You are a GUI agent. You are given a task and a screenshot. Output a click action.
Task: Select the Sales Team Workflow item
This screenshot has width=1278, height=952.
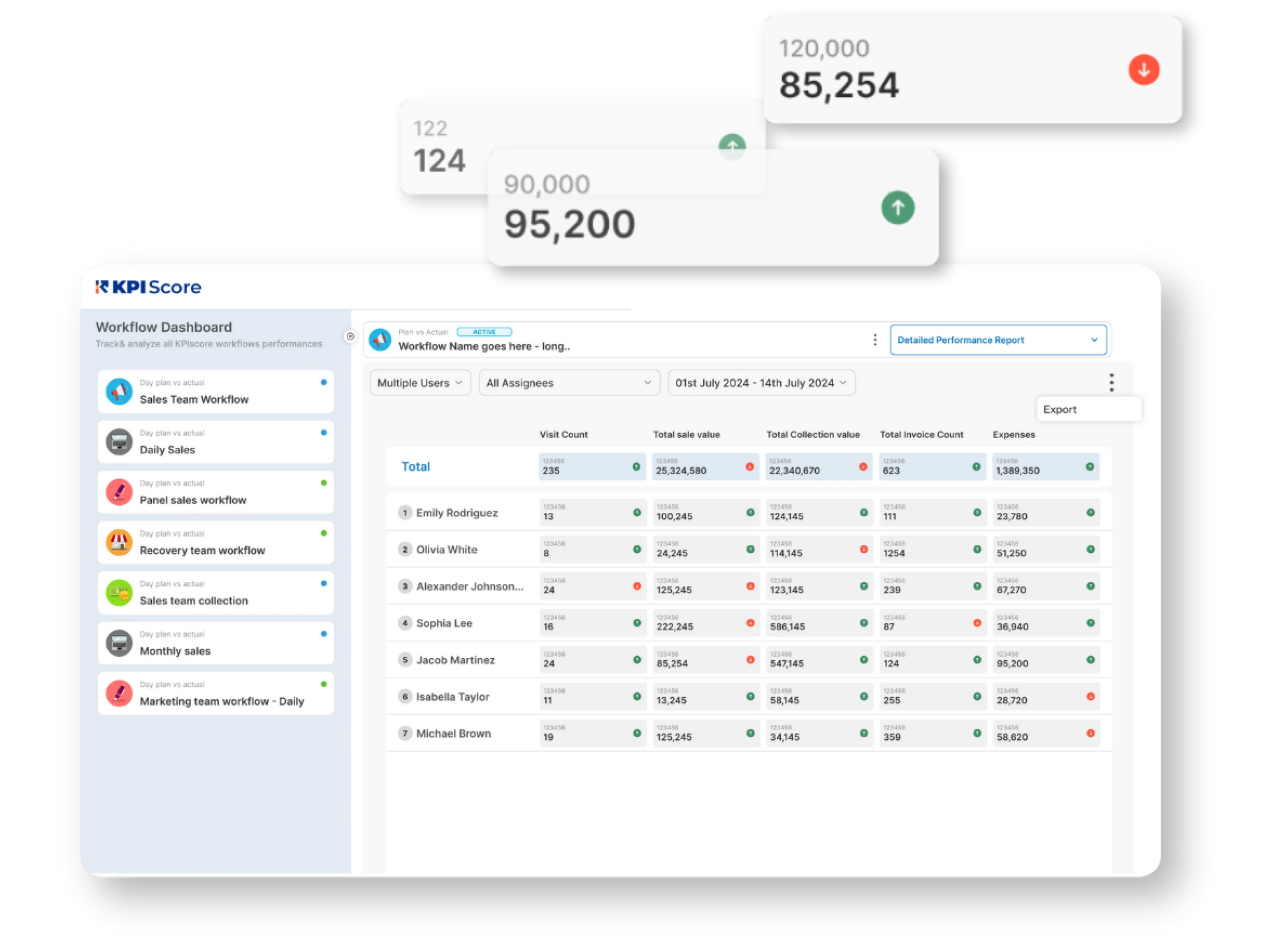pos(216,392)
